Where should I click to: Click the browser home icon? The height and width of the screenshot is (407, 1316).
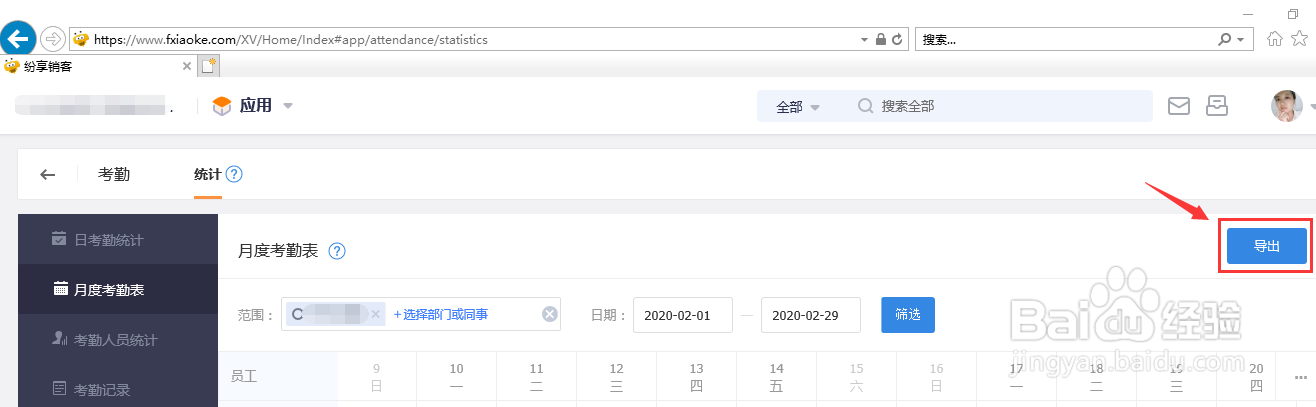[1275, 39]
